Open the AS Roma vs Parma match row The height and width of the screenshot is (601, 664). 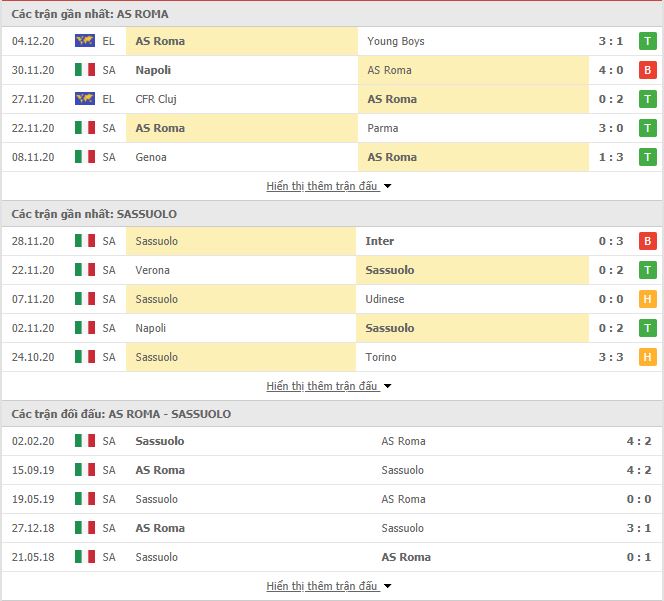tap(332, 128)
